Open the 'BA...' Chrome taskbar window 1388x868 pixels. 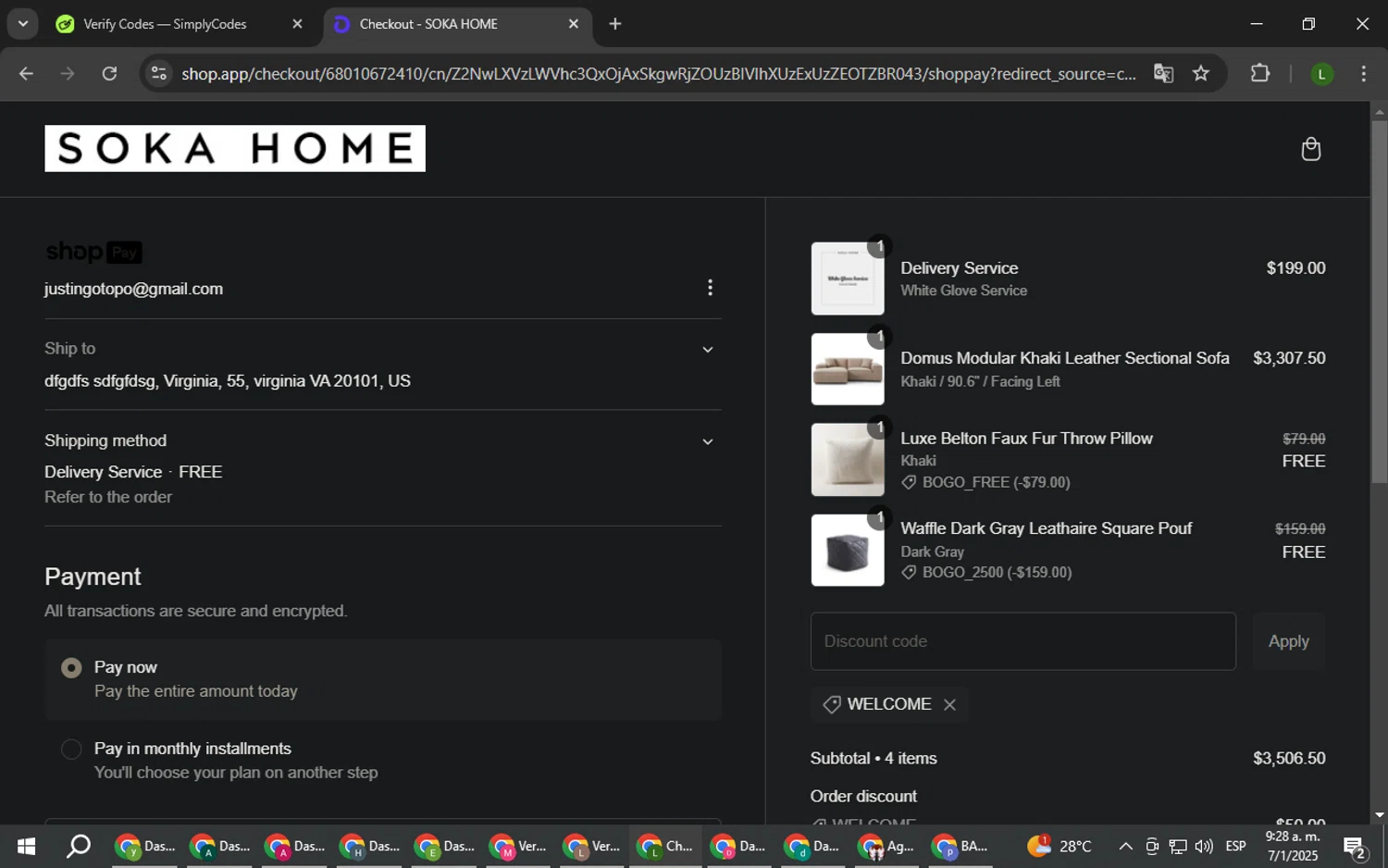coord(960,846)
